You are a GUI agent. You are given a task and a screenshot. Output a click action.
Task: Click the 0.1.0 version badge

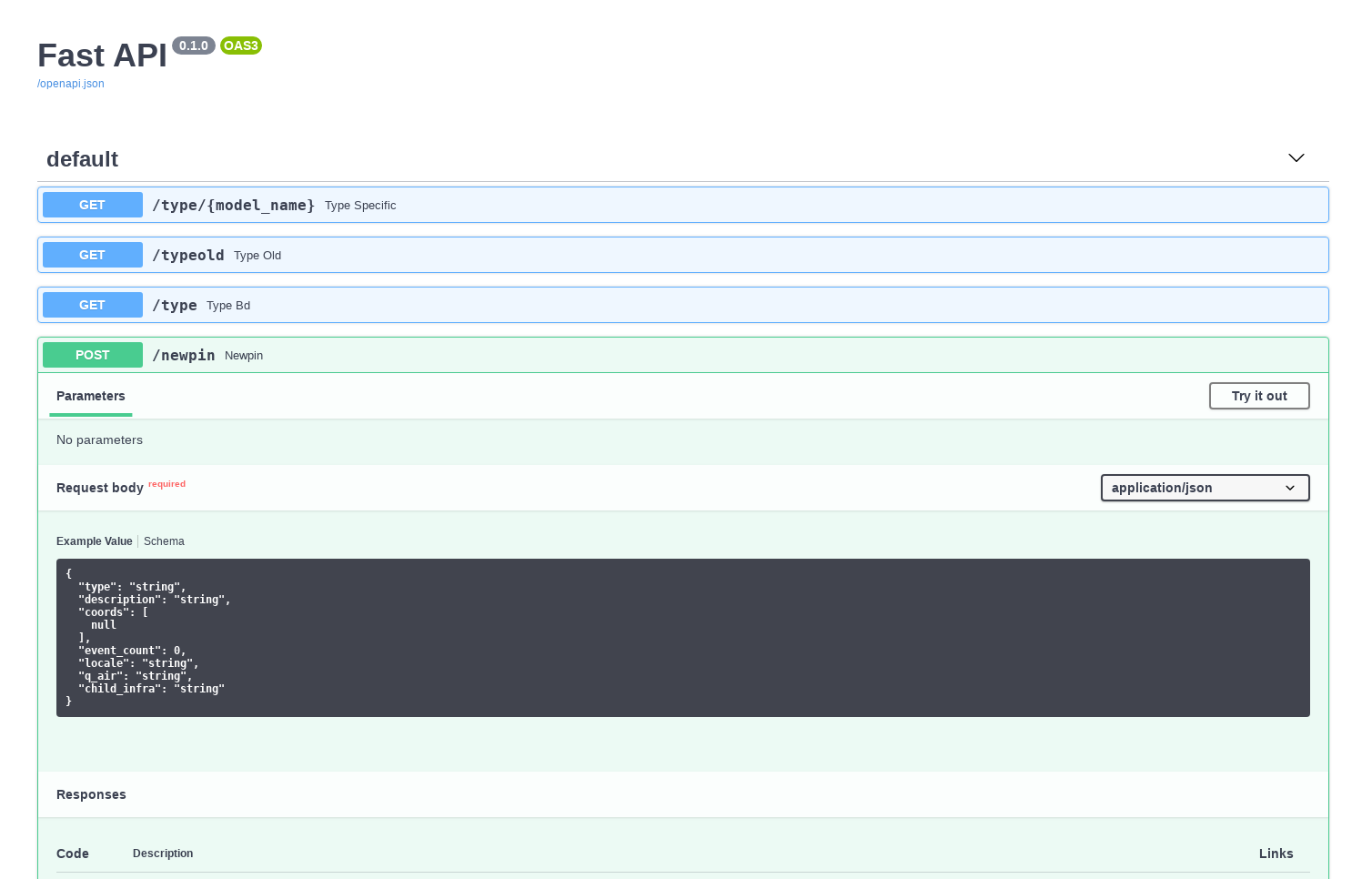pos(194,45)
